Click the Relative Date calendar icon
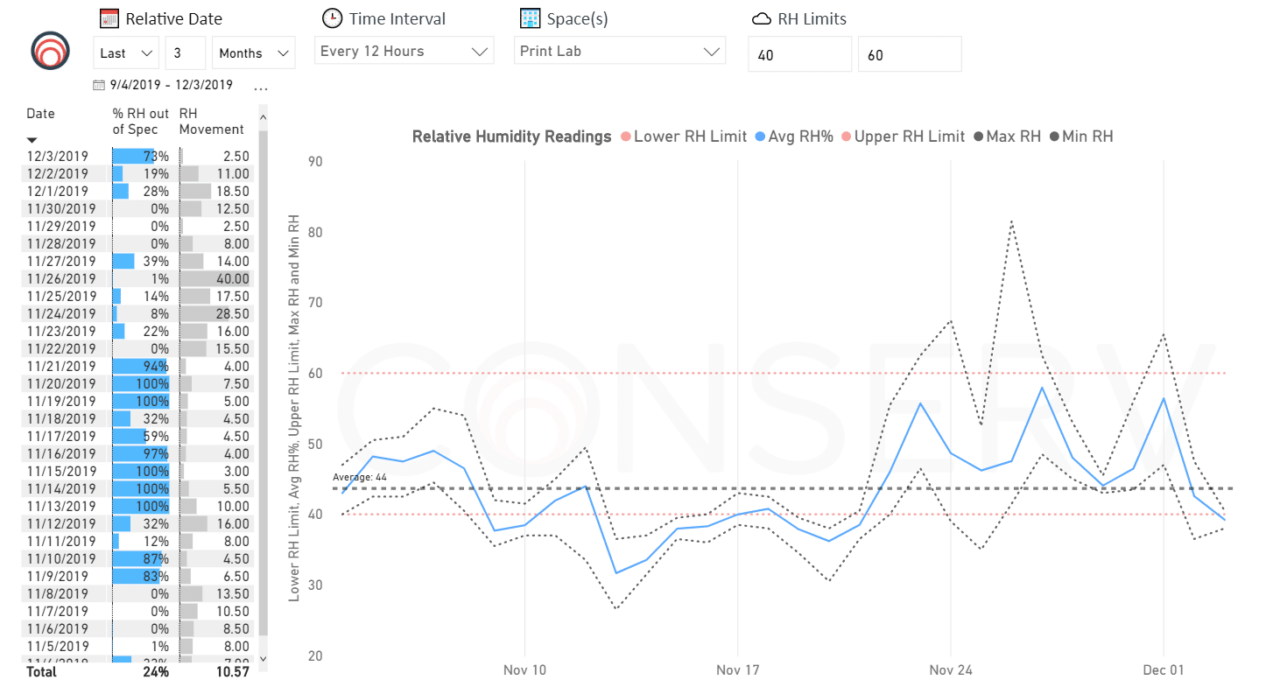 pos(108,17)
